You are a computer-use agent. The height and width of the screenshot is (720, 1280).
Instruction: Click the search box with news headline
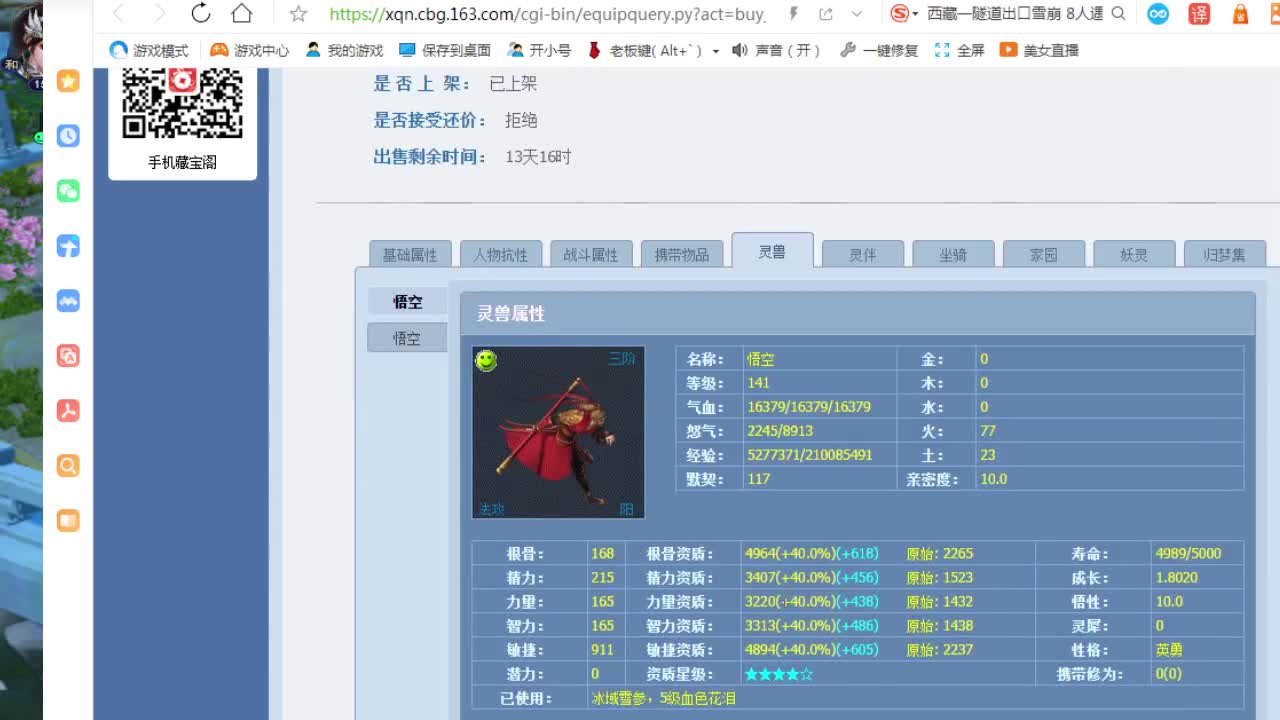pos(1015,14)
